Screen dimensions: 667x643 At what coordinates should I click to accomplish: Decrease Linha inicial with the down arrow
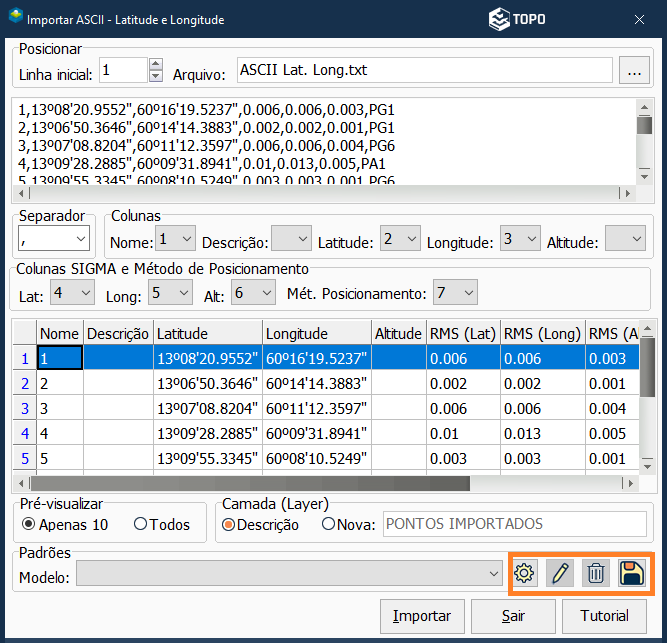(155, 77)
